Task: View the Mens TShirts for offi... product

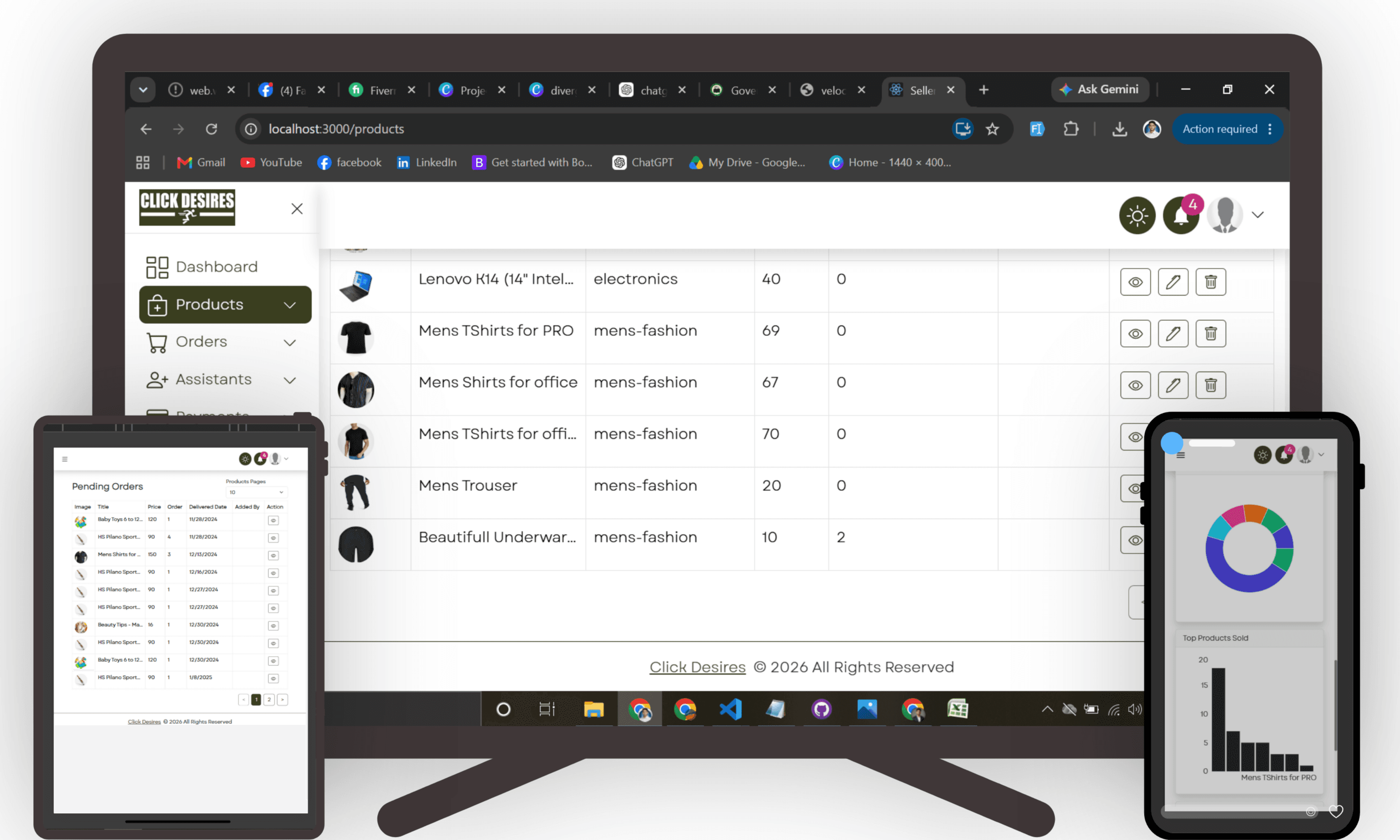Action: (1133, 436)
